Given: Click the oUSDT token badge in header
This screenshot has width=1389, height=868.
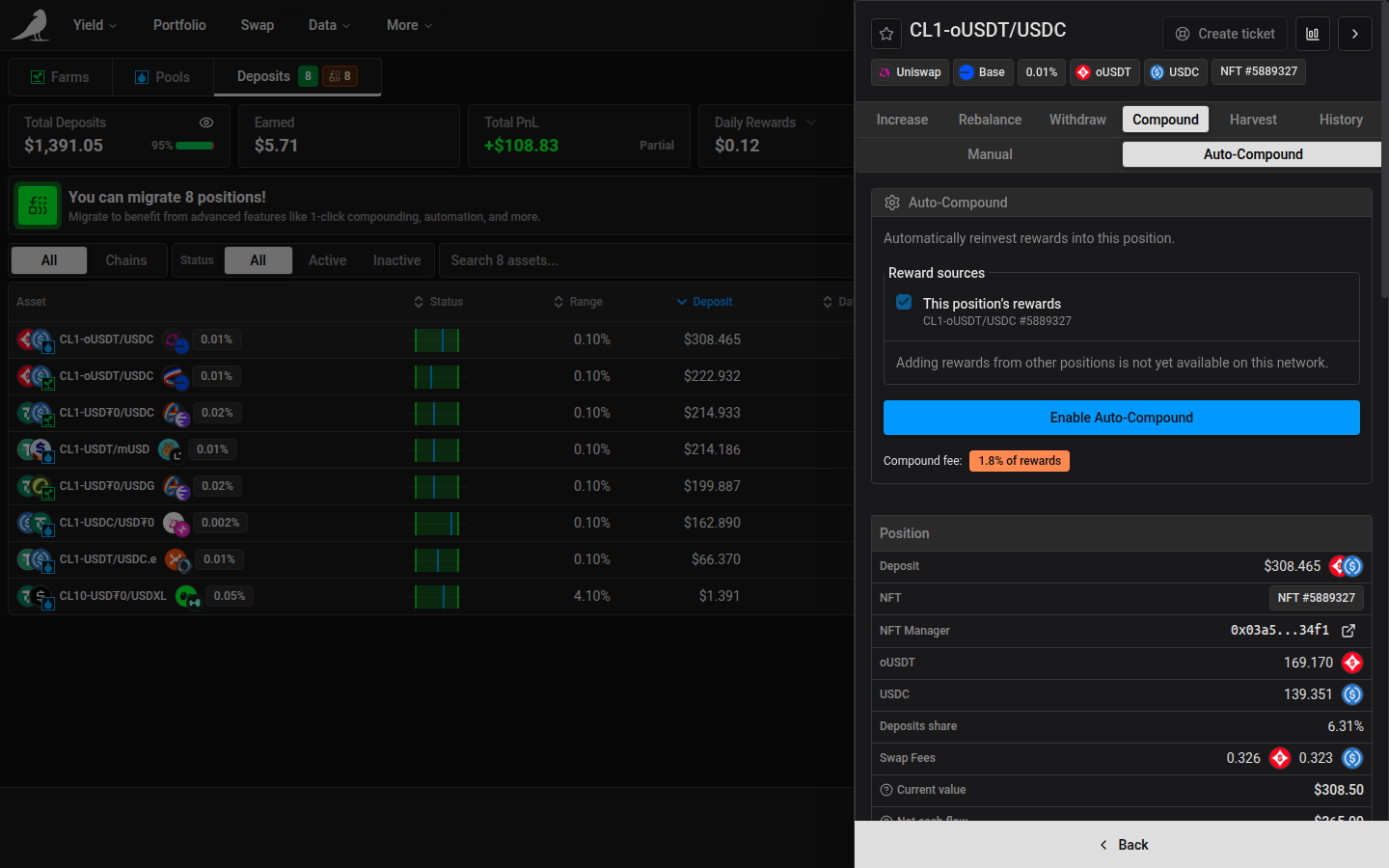Looking at the screenshot, I should [1103, 72].
